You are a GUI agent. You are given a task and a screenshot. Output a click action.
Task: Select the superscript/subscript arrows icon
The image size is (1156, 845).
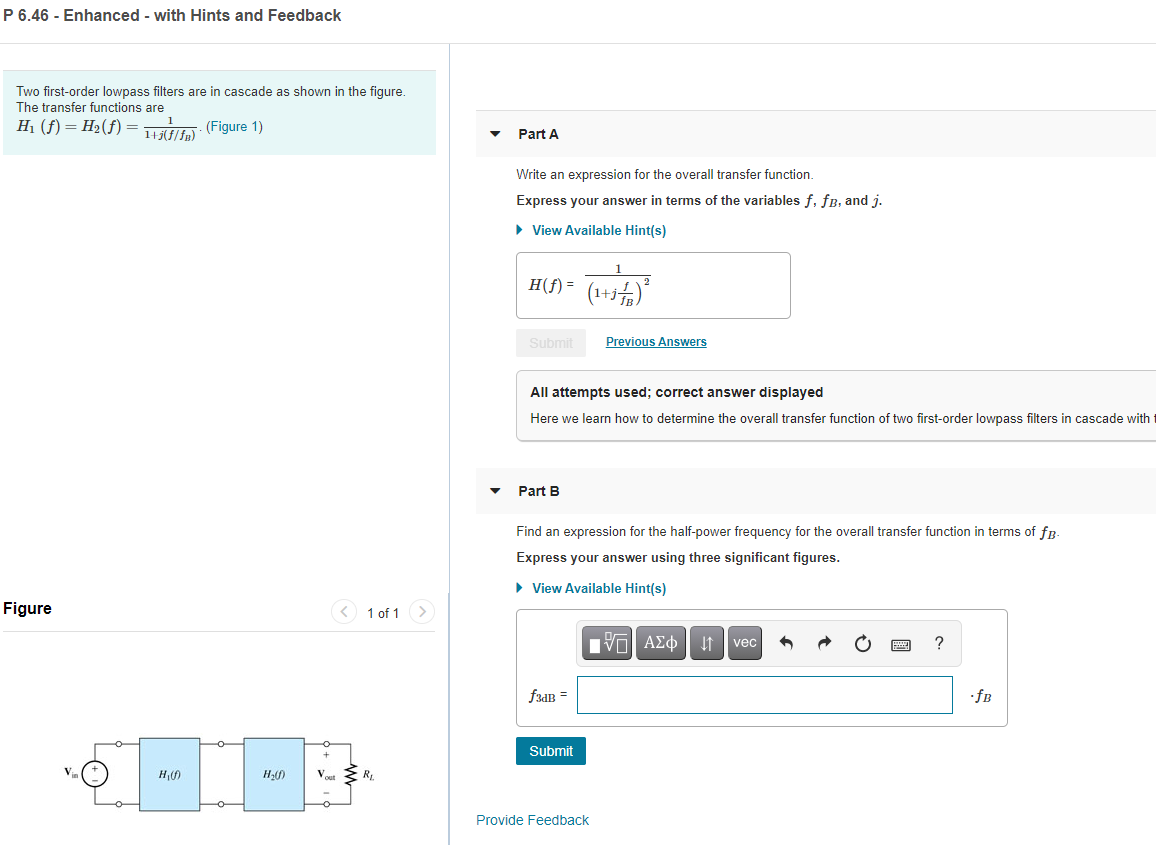[x=707, y=643]
